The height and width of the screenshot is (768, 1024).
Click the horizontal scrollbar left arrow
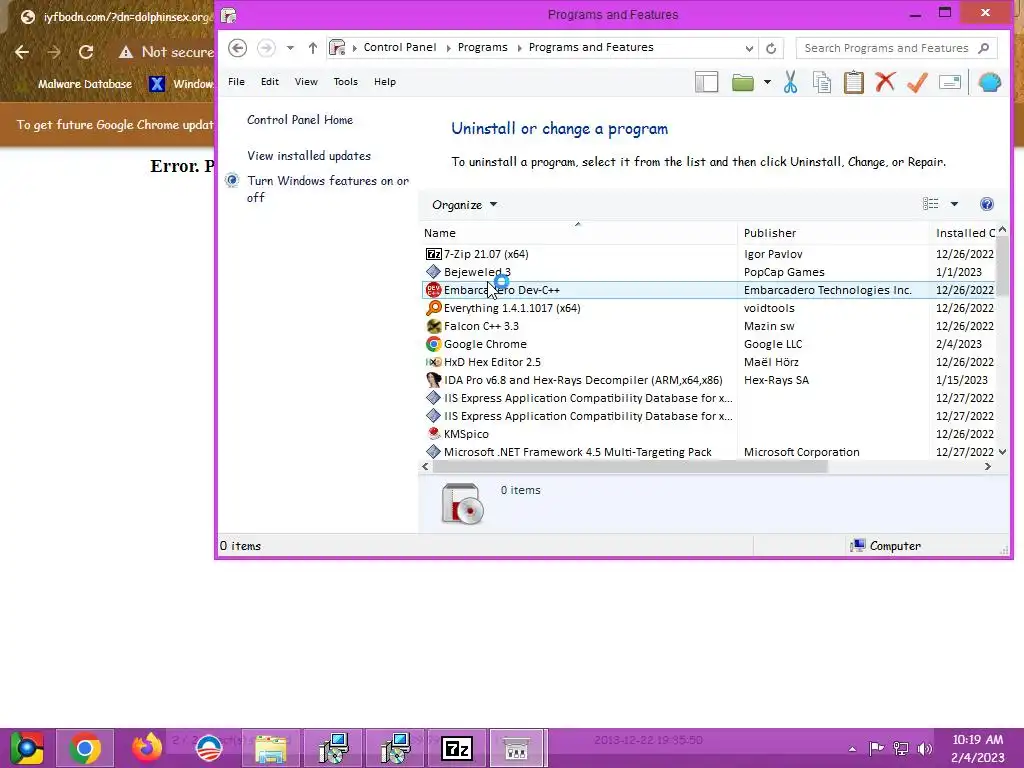pyautogui.click(x=426, y=466)
